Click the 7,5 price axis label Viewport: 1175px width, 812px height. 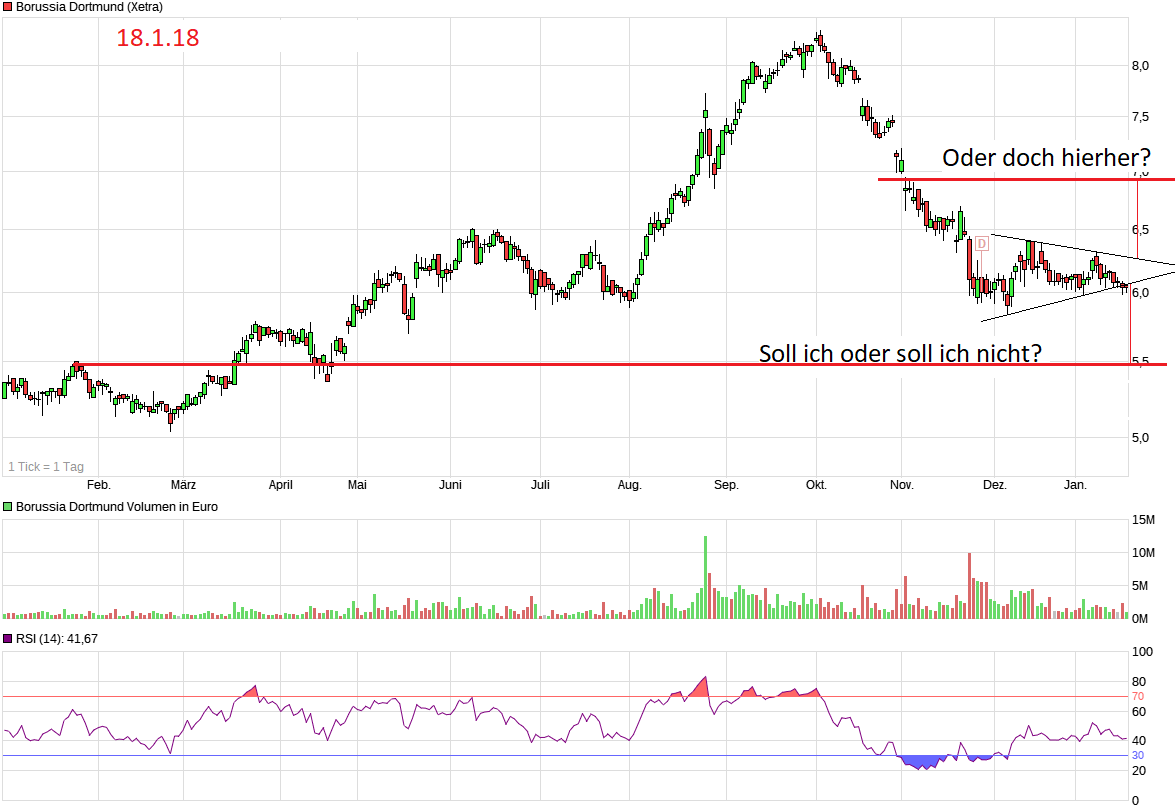click(x=1141, y=117)
